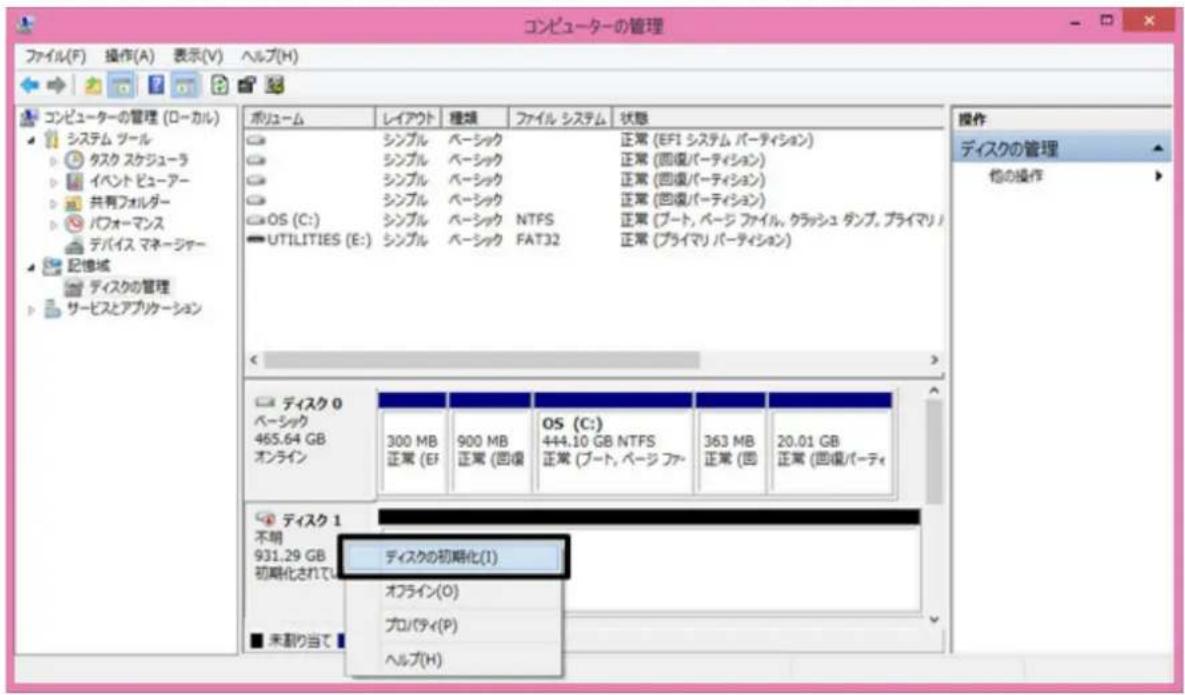Viewport: 1185px width, 695px height.
Task: Click the last green toolbar icon
Action: point(275,85)
